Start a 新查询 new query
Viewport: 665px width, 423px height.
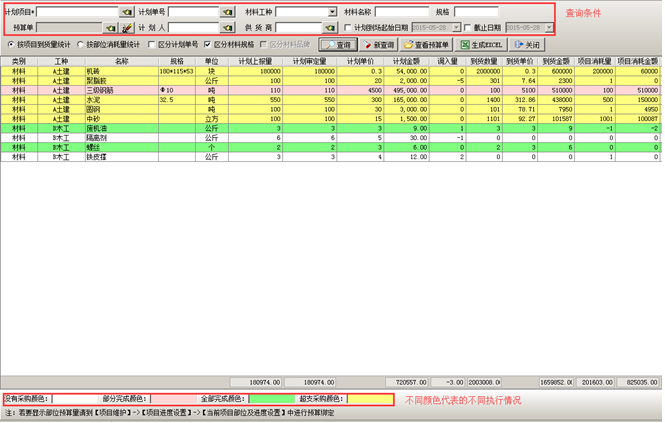click(379, 45)
